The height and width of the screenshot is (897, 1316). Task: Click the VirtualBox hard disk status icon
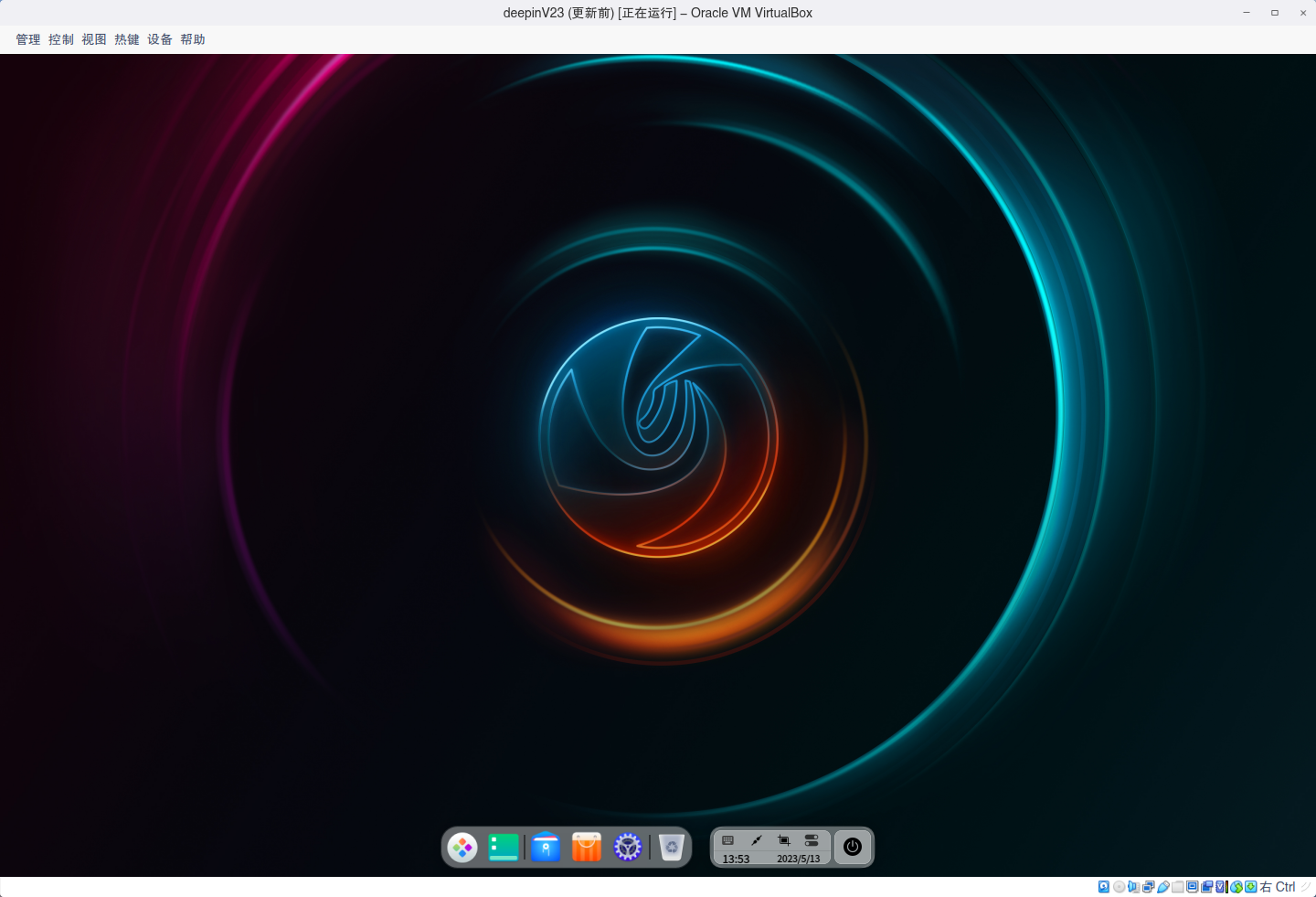pos(1104,887)
